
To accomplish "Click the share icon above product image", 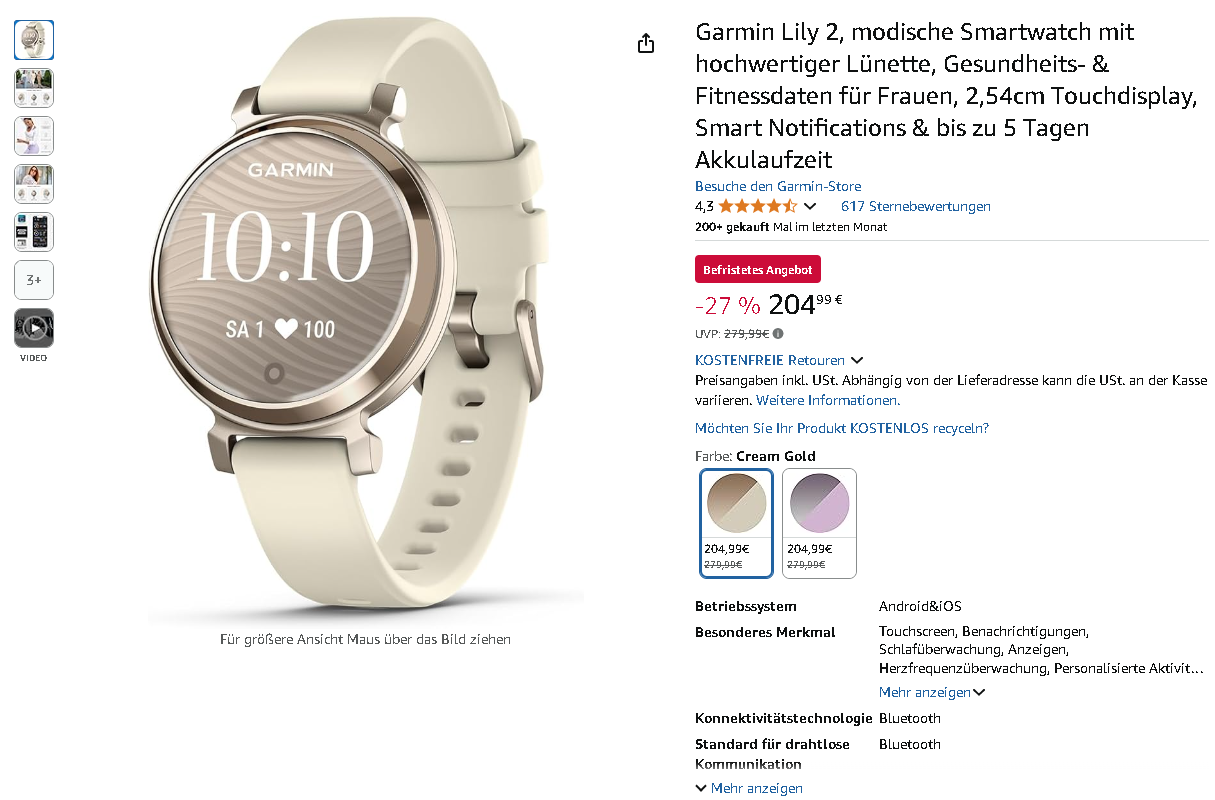I will click(646, 43).
